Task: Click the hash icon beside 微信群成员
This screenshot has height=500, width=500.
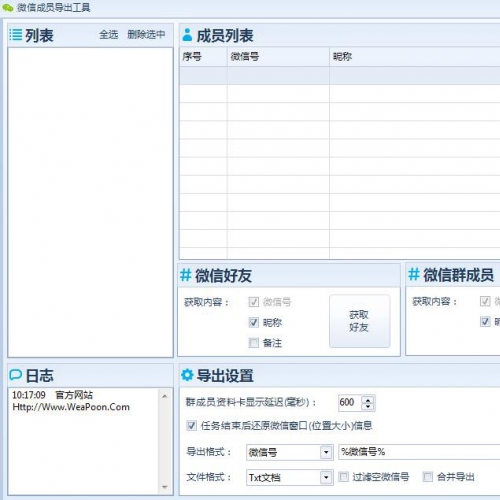Action: point(414,275)
